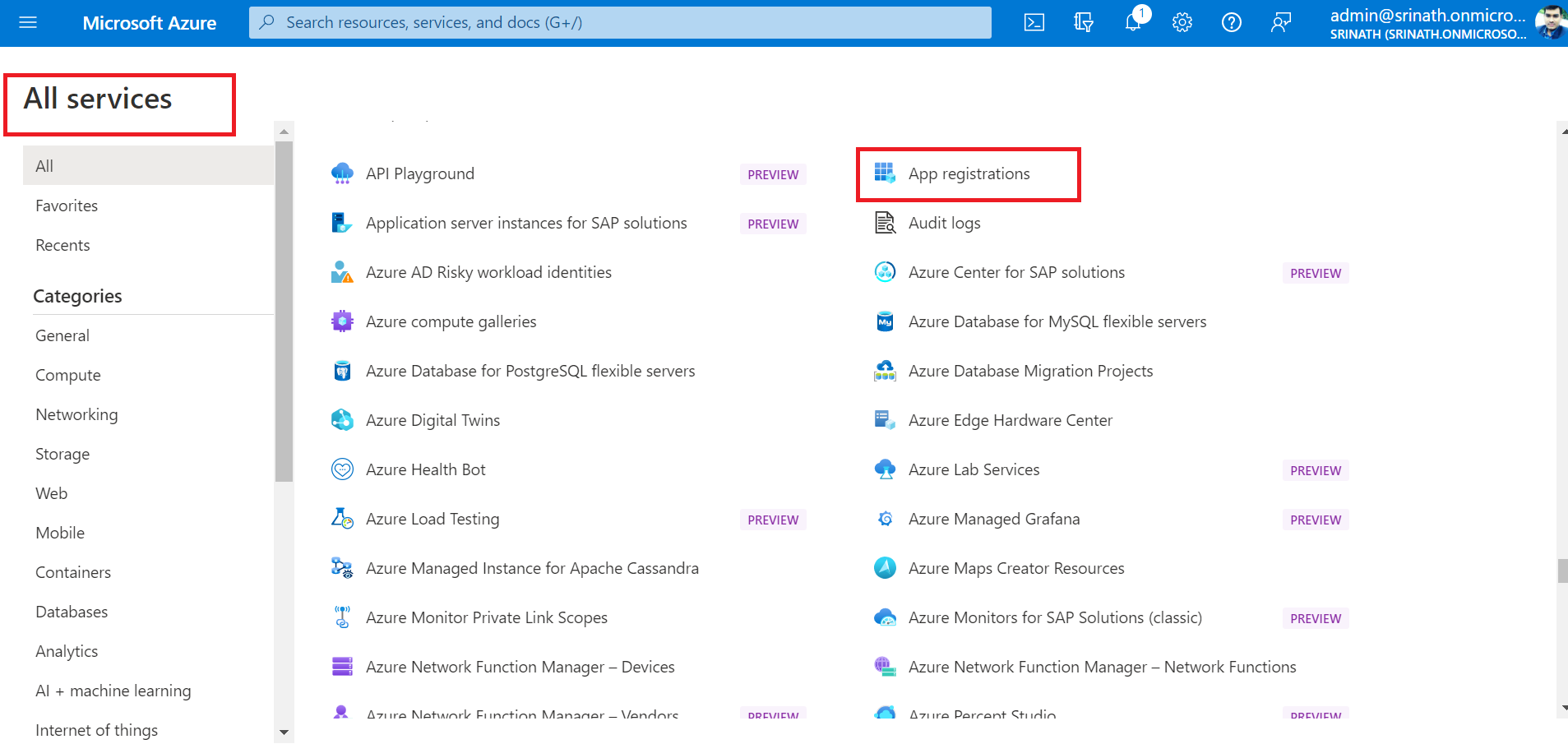Click the help question mark icon
Viewport: 1568px width, 744px height.
(x=1231, y=23)
